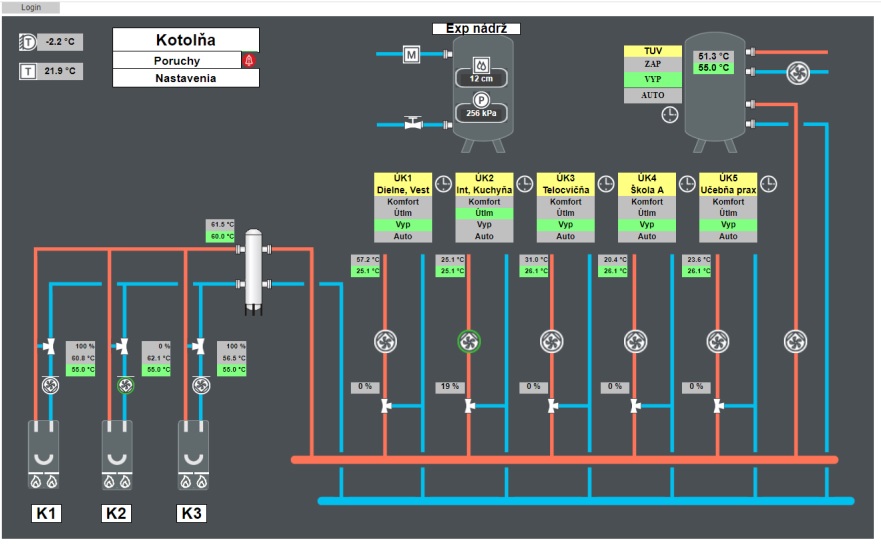Click the ÚK1 mixing valve
Screen dimensions: 881x550
pyautogui.click(x=387, y=406)
